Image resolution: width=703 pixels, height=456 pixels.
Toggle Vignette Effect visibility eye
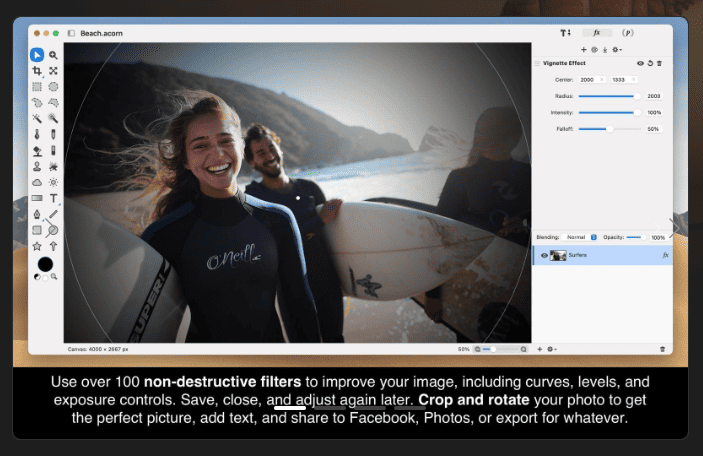640,63
